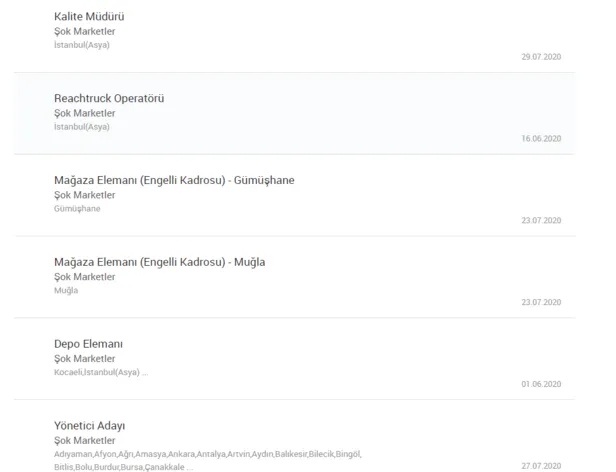Select Mağaza Elemanı (Engelli Kadrosu) - Gümüşhane listing
The height and width of the screenshot is (472, 616).
(x=174, y=180)
